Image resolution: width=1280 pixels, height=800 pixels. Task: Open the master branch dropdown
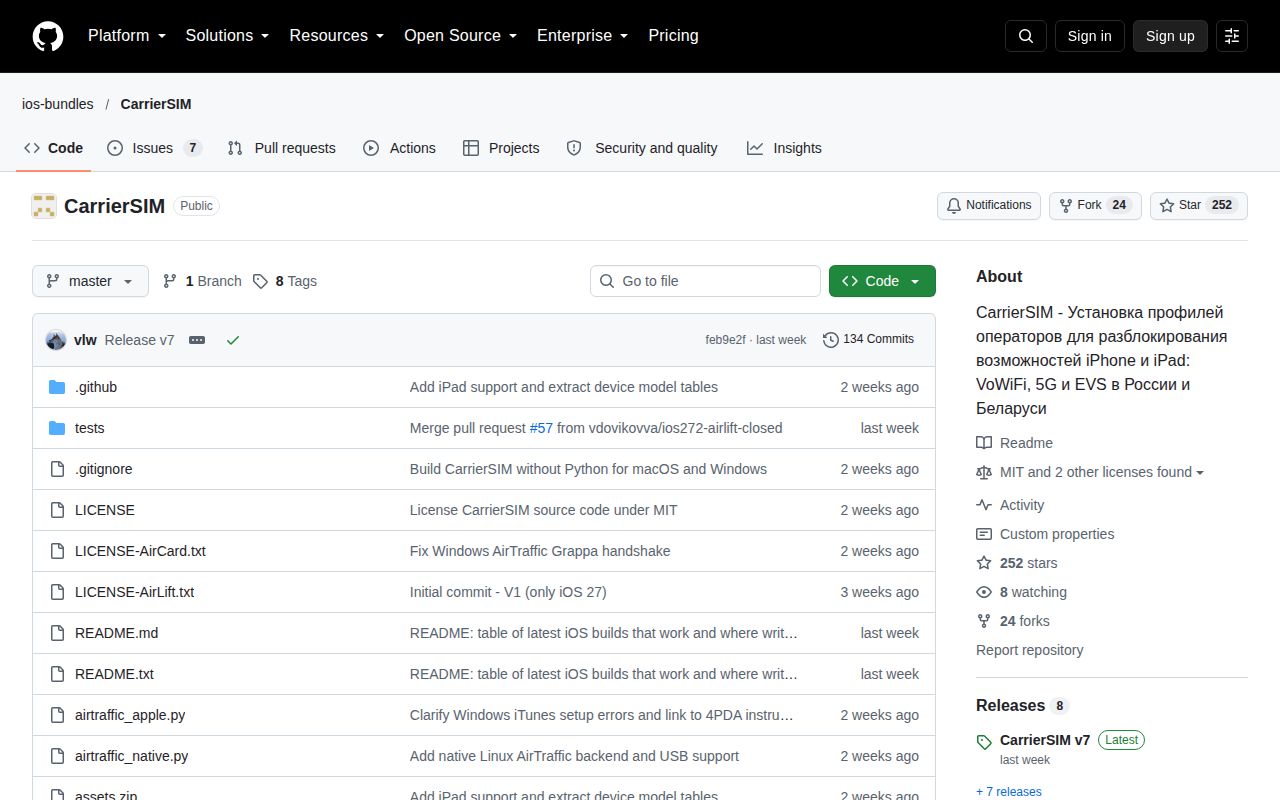(x=90, y=281)
